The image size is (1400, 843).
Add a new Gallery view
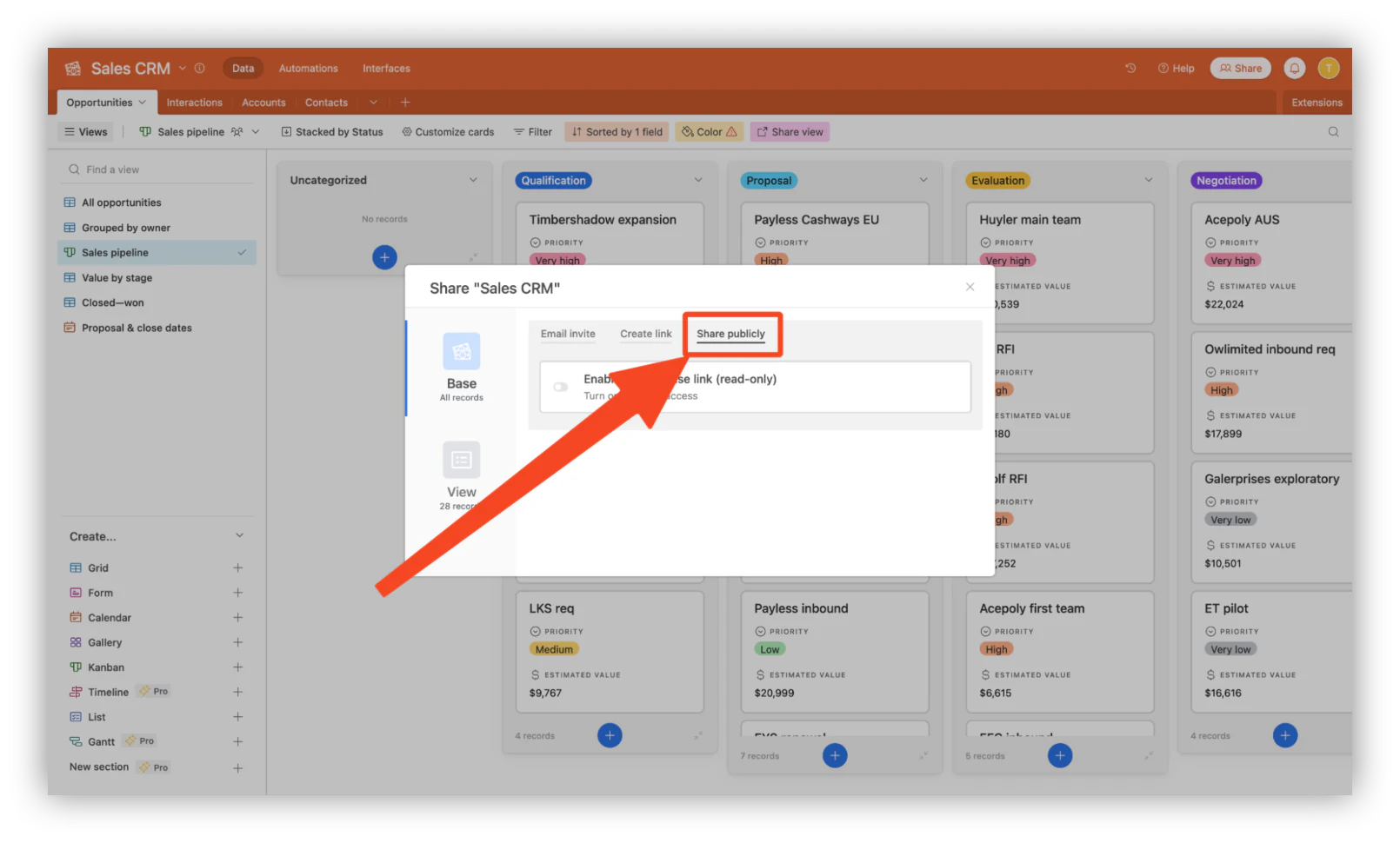coord(237,642)
